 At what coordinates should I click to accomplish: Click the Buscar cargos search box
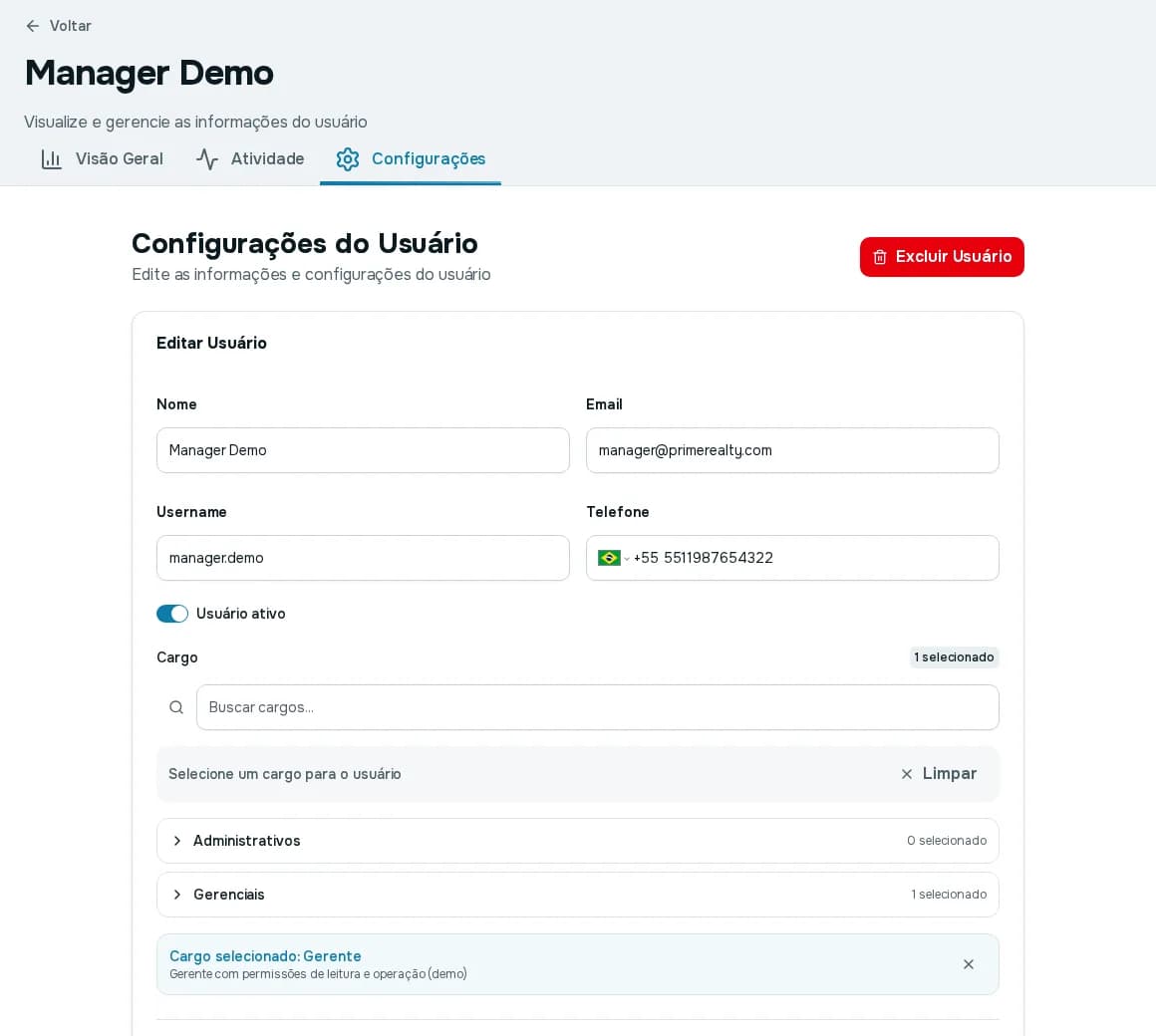pyautogui.click(x=597, y=707)
